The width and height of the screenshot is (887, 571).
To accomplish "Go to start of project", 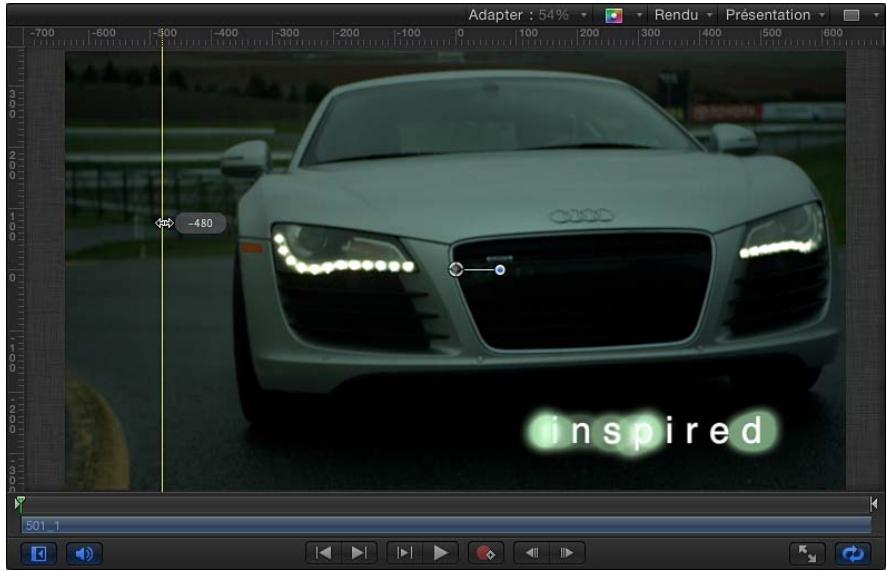I will click(x=324, y=552).
